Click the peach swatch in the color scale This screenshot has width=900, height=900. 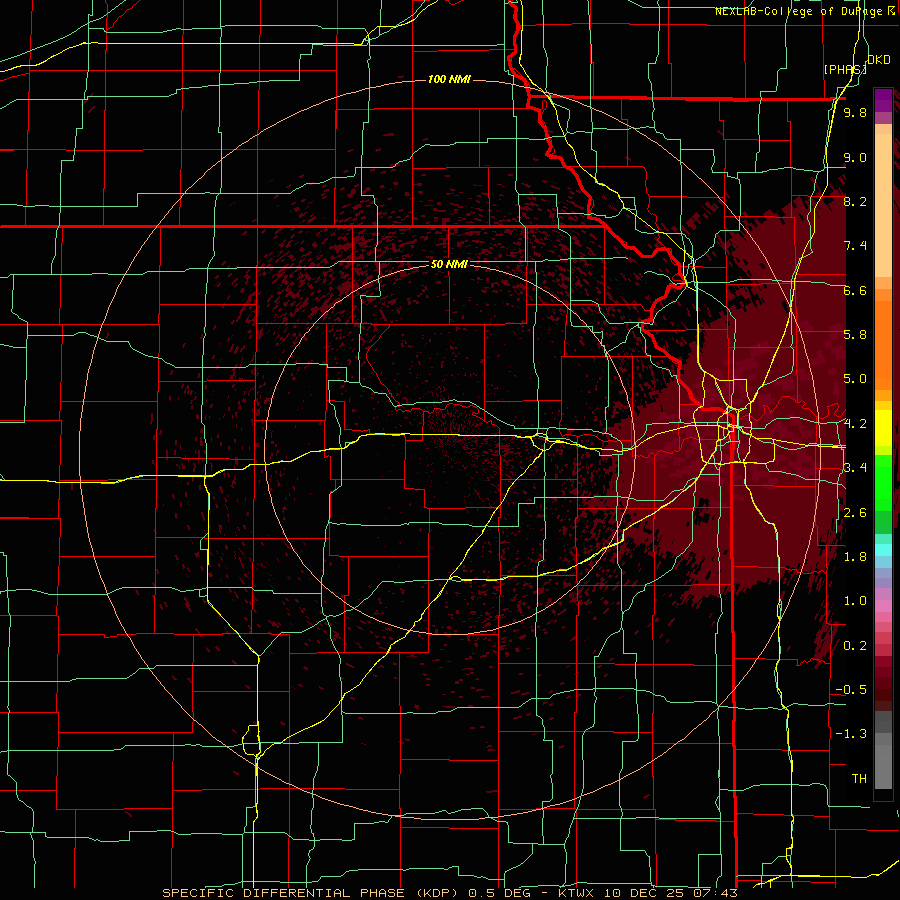[883, 205]
